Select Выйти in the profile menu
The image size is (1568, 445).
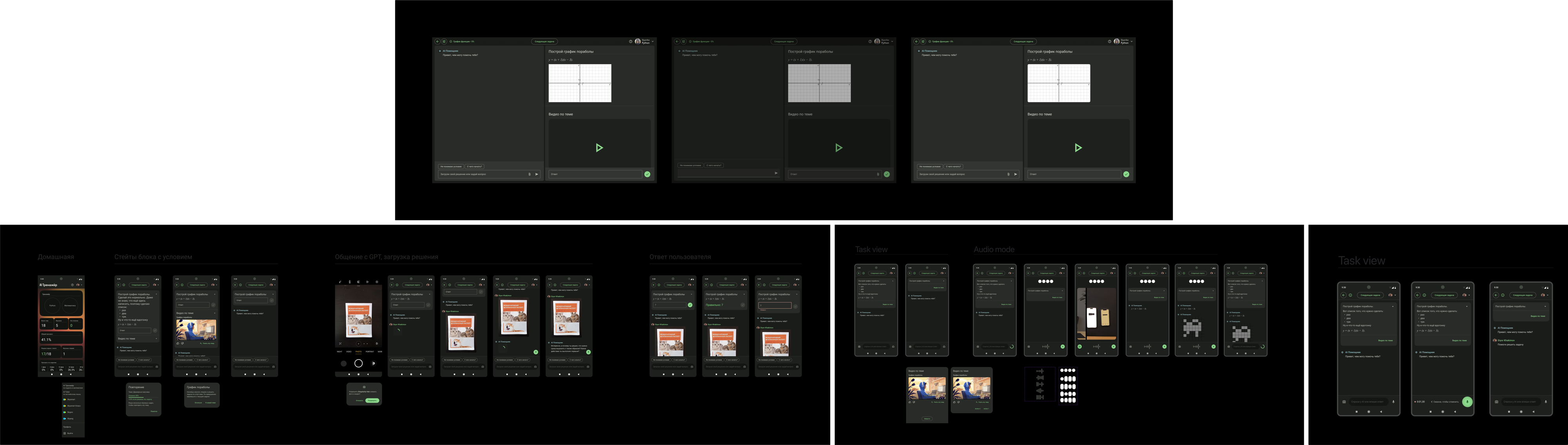70,433
